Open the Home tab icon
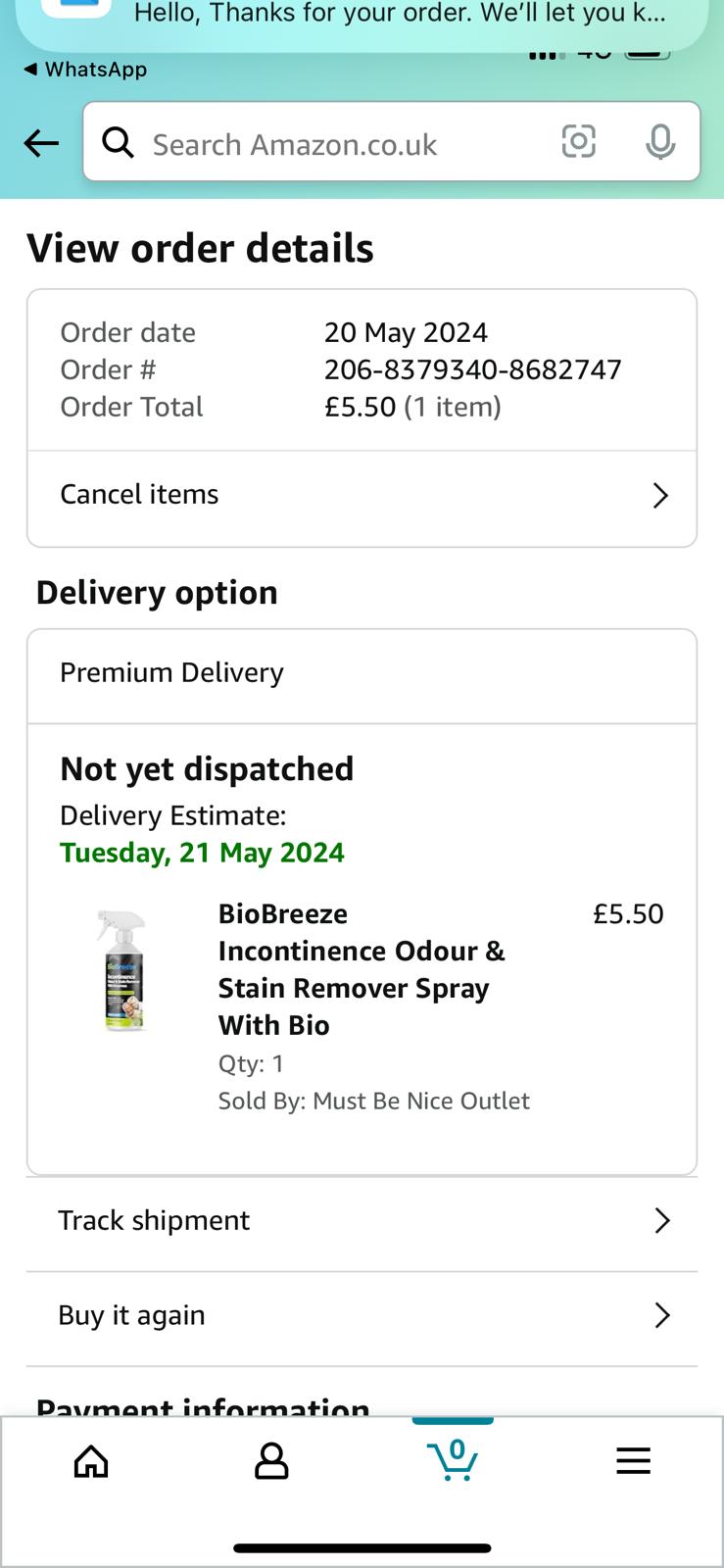724x1568 pixels. 91,1461
